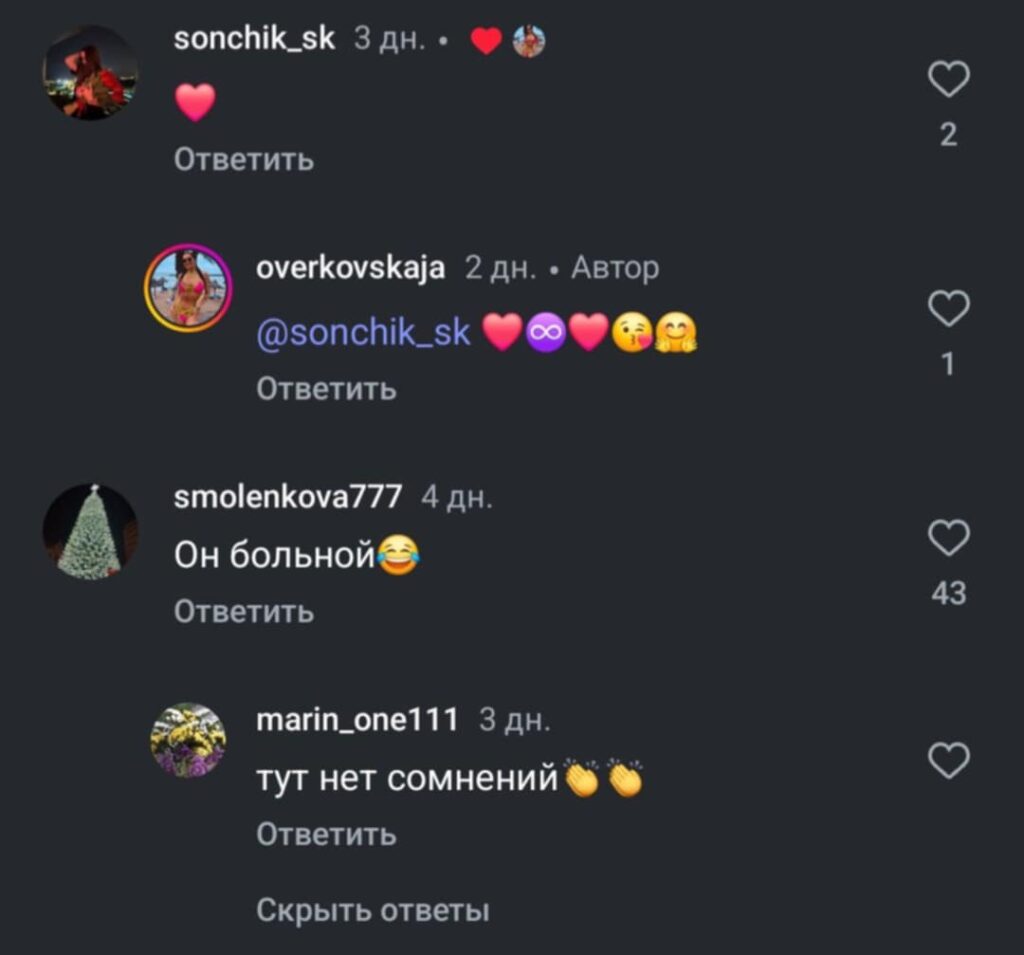Like smolenkova777's comment "Он больной"
1024x955 pixels.
[948, 538]
